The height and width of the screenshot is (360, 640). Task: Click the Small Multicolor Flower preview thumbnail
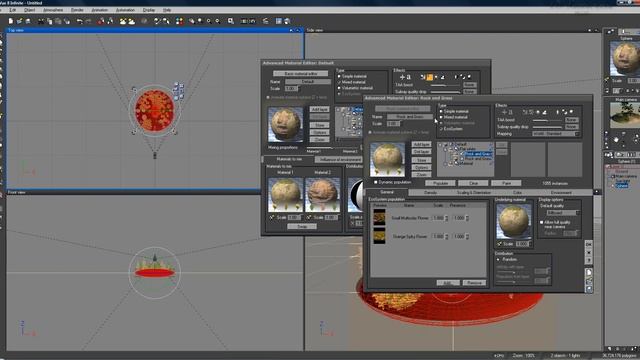click(379, 217)
